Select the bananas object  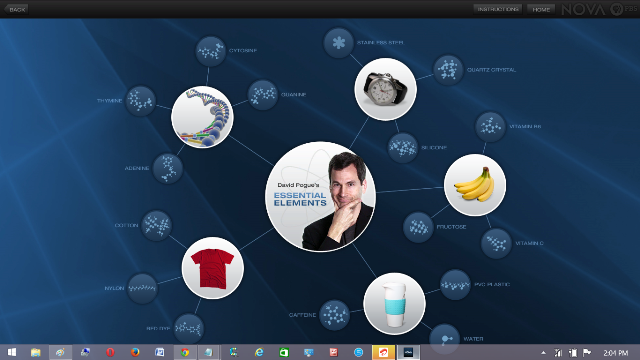pos(475,185)
